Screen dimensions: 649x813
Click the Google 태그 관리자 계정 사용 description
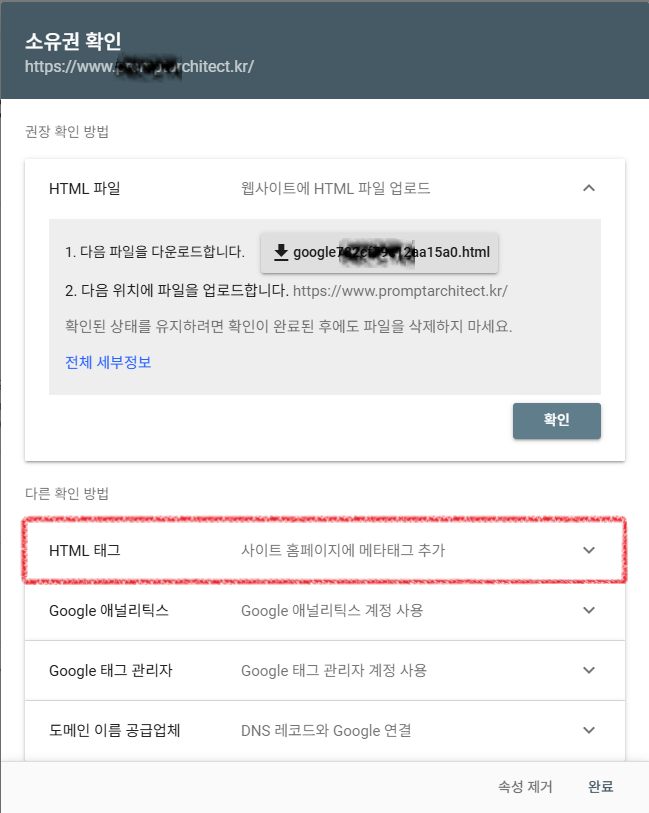(334, 670)
